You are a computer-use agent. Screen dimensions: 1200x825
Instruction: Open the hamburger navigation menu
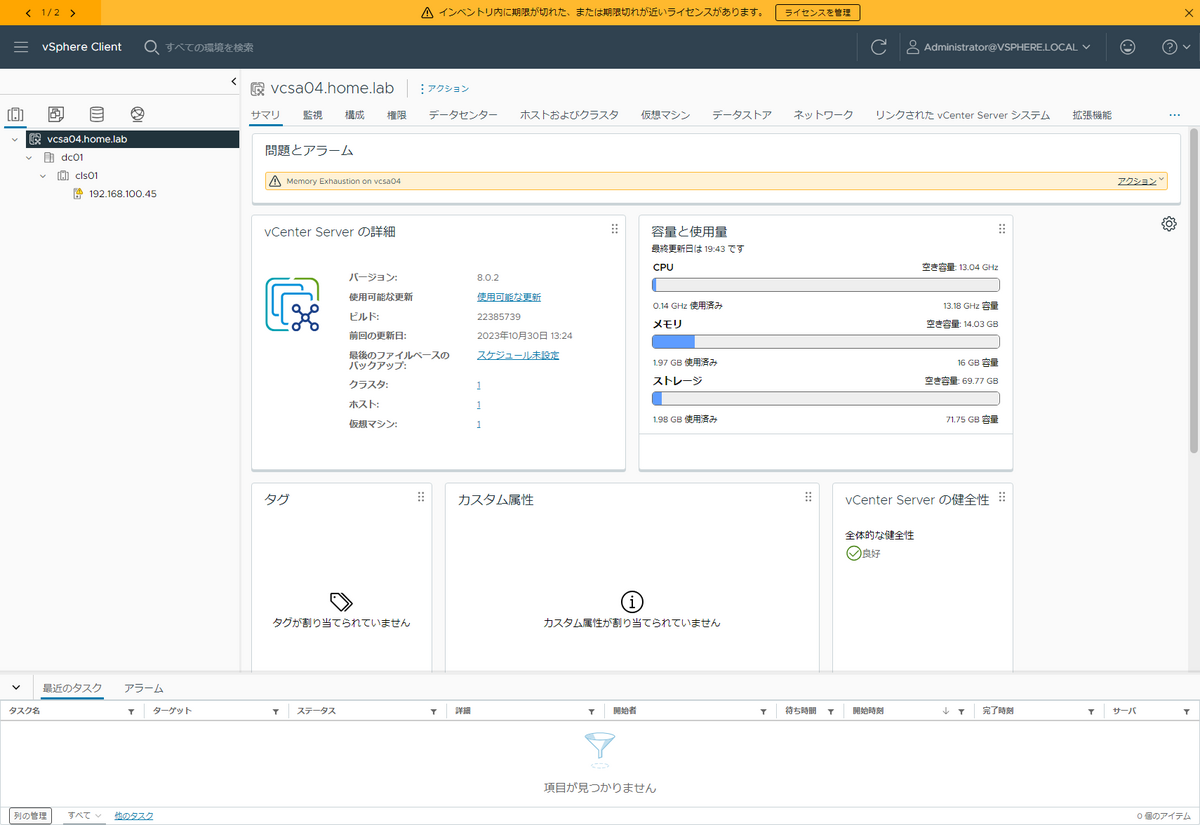21,47
